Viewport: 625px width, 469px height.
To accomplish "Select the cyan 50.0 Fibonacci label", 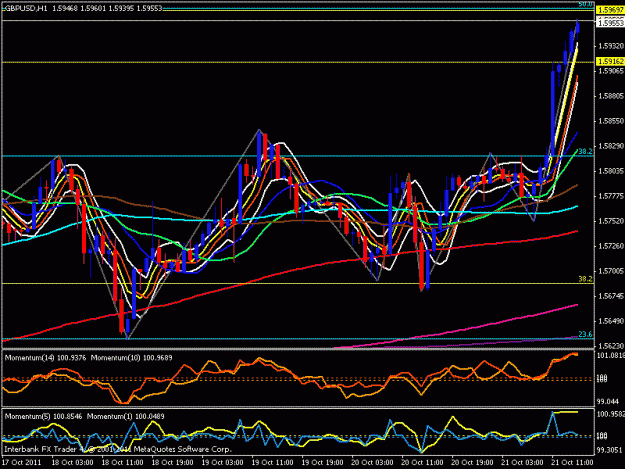I will click(x=586, y=4).
